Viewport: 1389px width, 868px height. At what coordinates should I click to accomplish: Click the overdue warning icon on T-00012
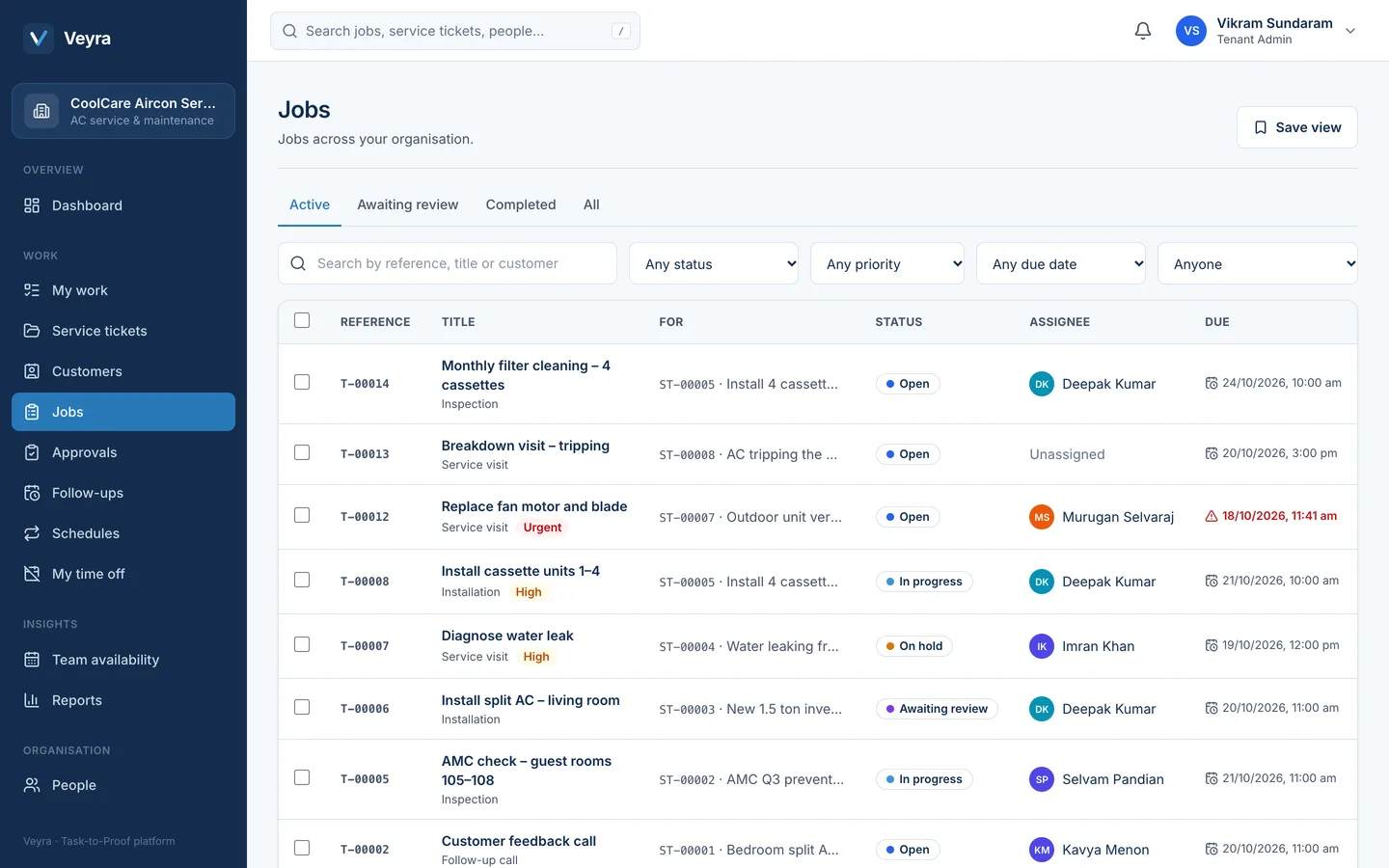tap(1212, 516)
